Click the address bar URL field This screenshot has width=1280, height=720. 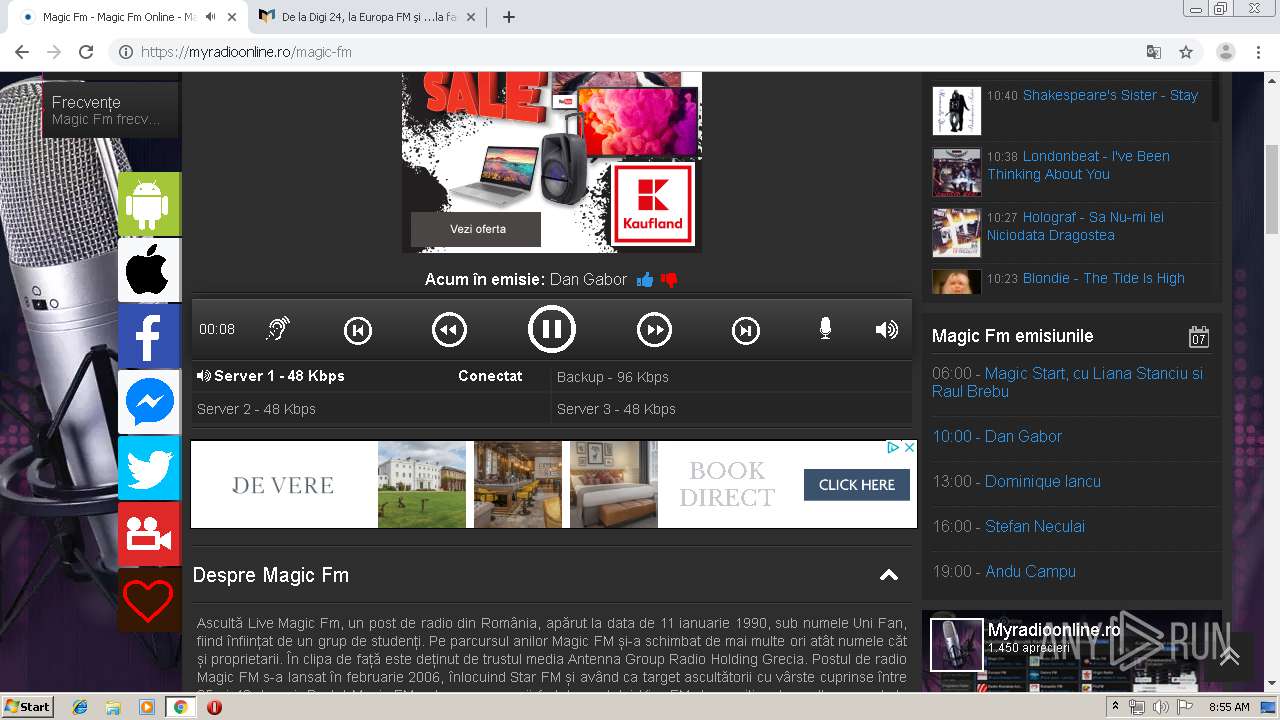(x=640, y=52)
